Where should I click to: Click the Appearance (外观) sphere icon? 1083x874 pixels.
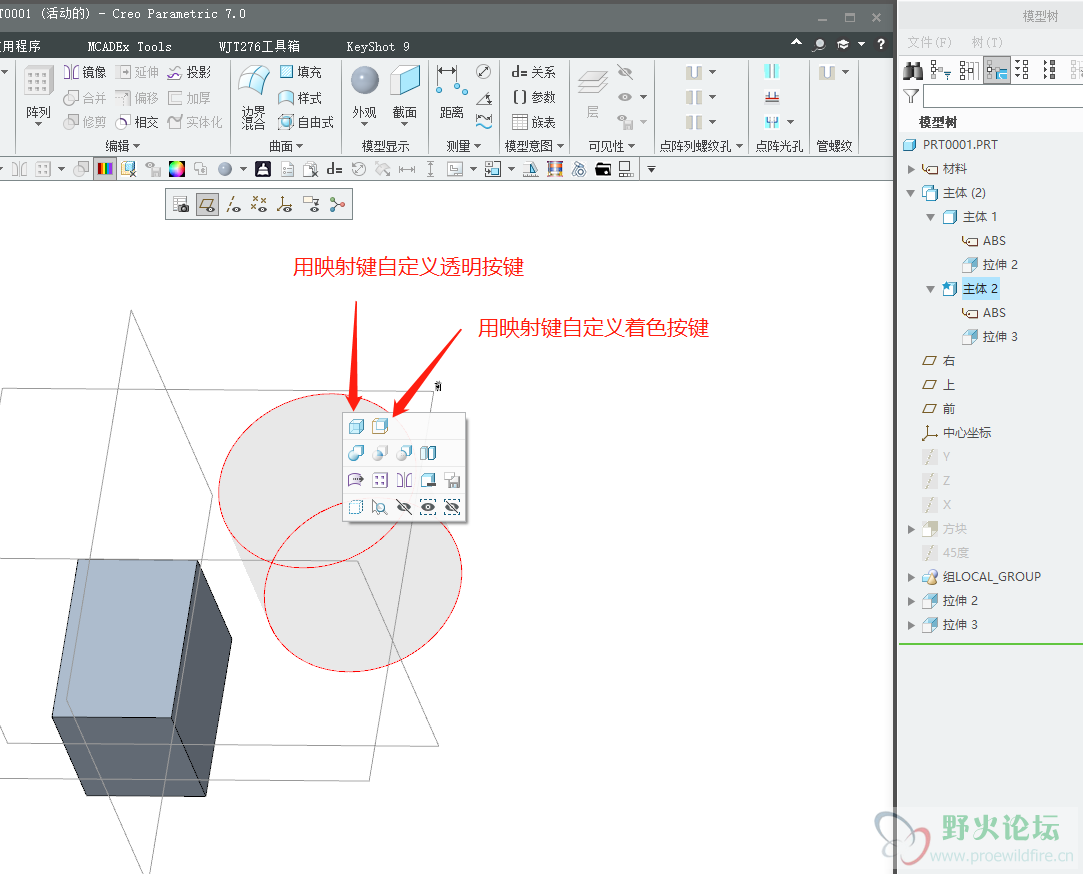(x=365, y=80)
